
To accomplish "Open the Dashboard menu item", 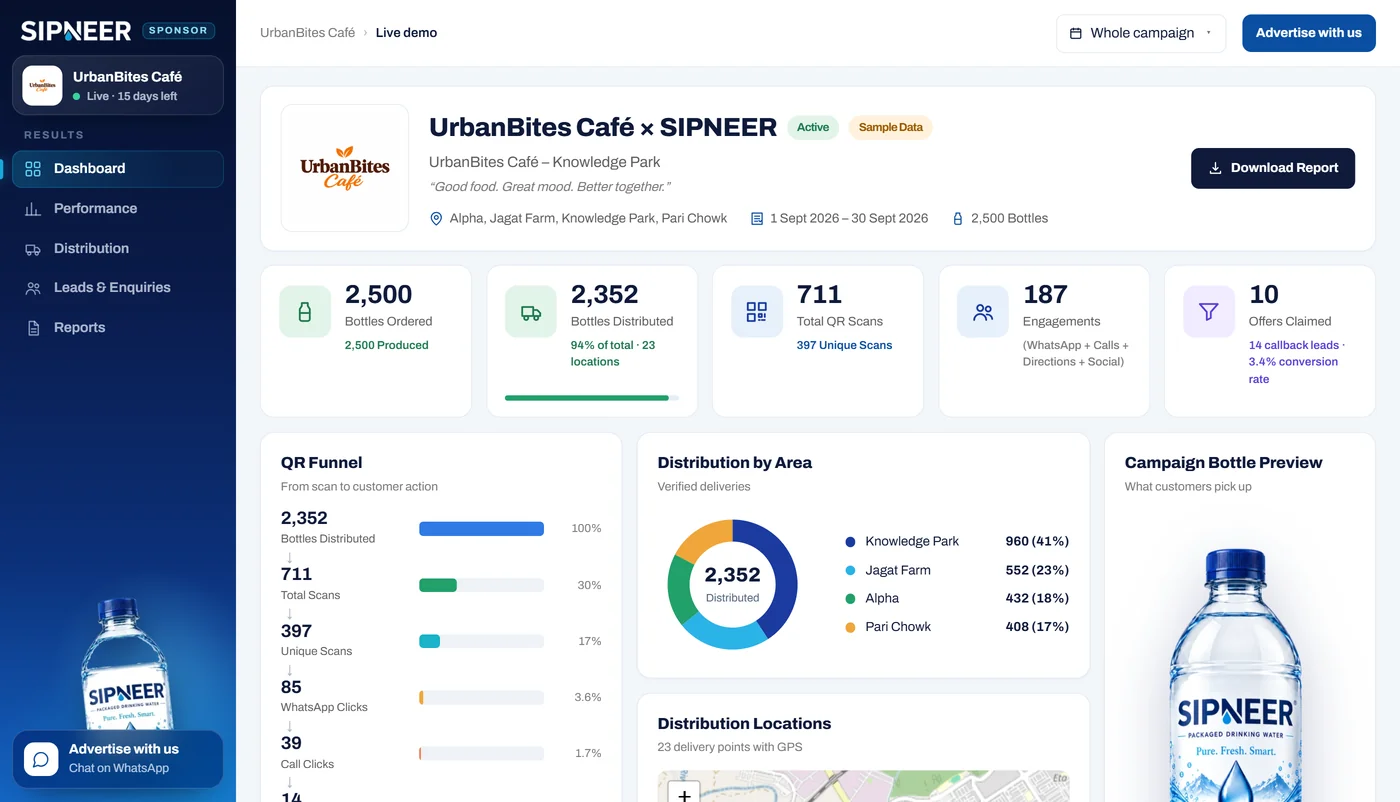I will pyautogui.click(x=118, y=169).
